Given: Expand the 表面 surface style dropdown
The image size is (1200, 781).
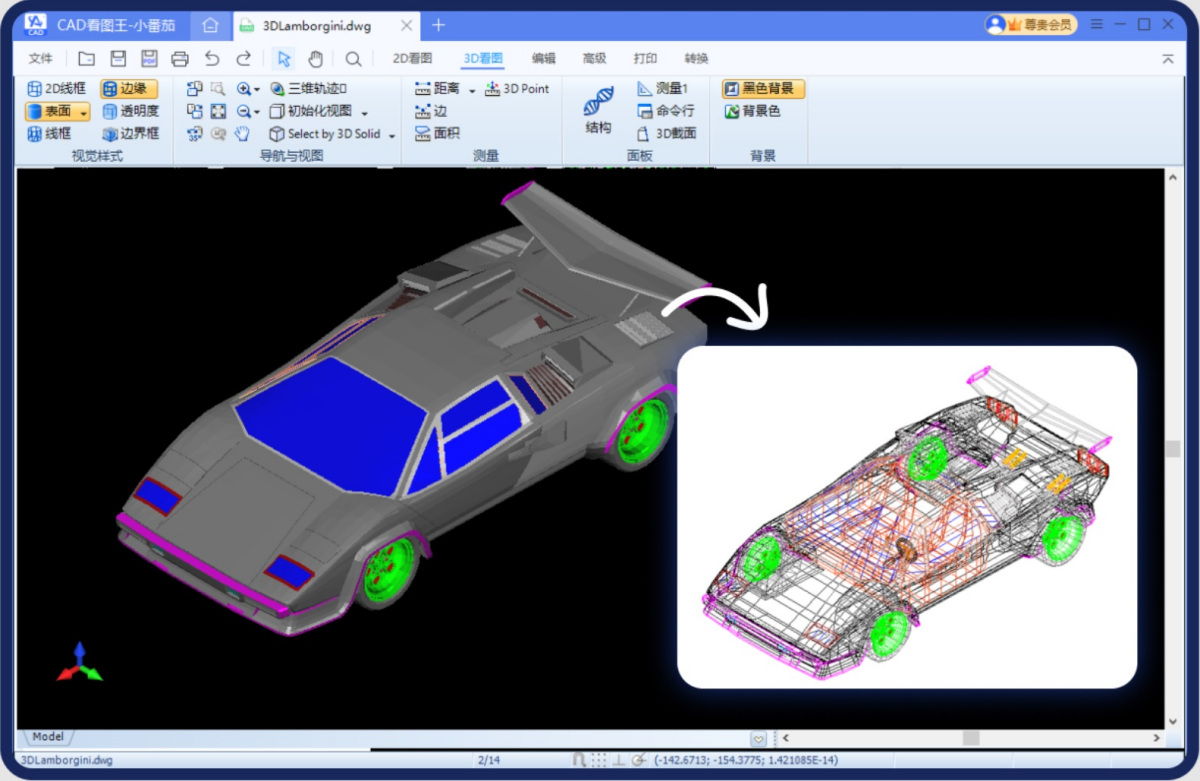Looking at the screenshot, I should (x=84, y=112).
